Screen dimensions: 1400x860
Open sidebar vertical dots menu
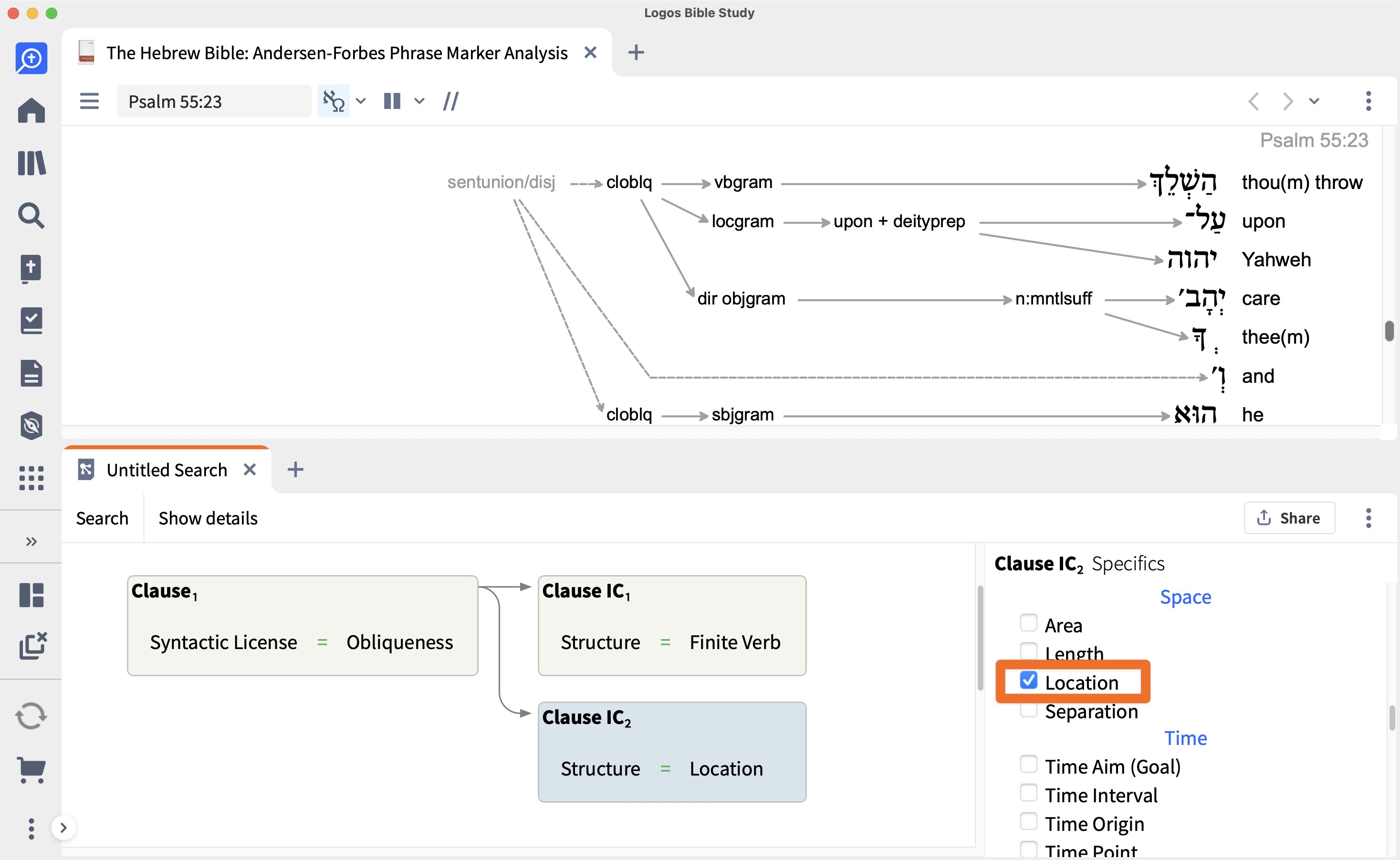(x=31, y=829)
